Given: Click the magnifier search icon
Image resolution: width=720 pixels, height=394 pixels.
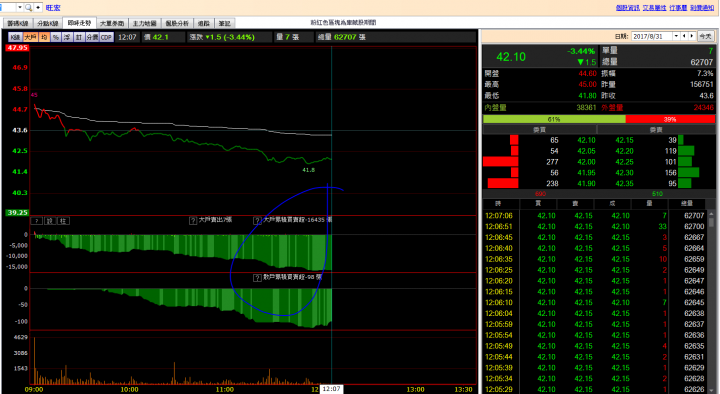Looking at the screenshot, I should pos(28,7).
